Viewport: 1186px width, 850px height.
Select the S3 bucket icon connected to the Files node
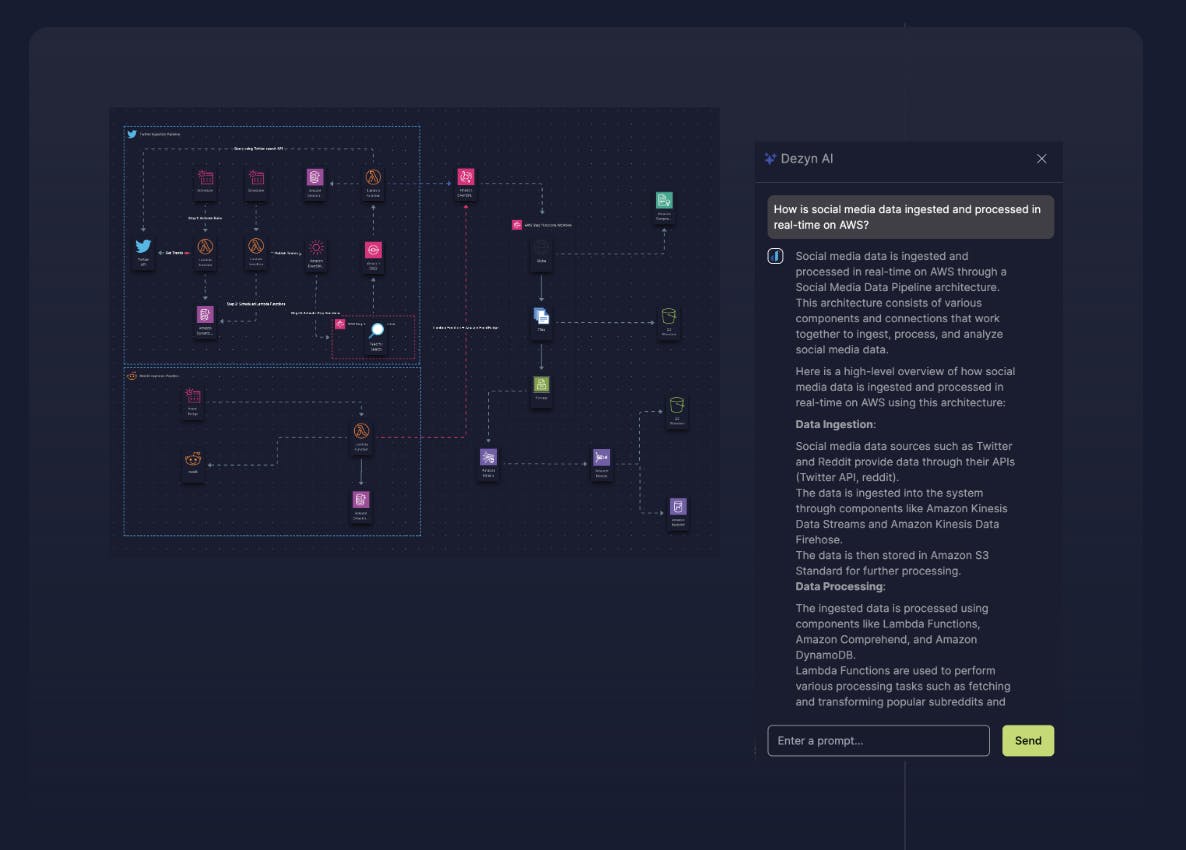[x=669, y=316]
